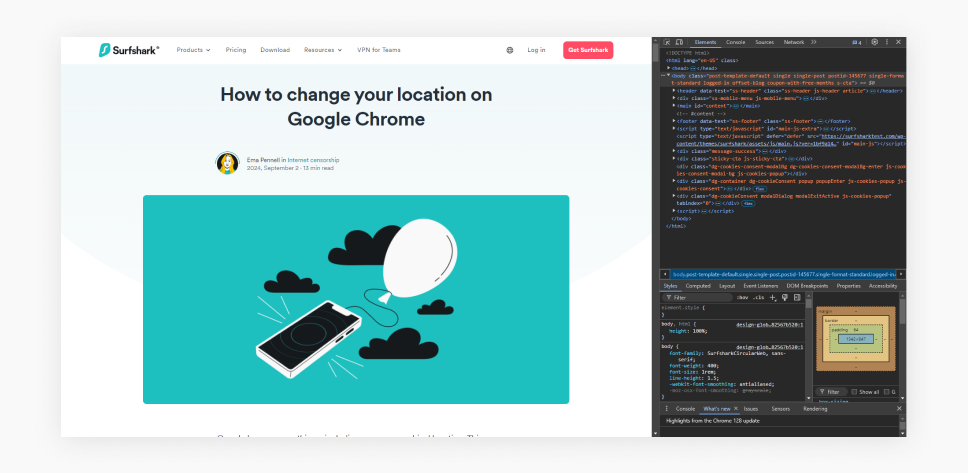This screenshot has height=473, width=968.
Task: Click the Styles filter input field
Action: (697, 298)
